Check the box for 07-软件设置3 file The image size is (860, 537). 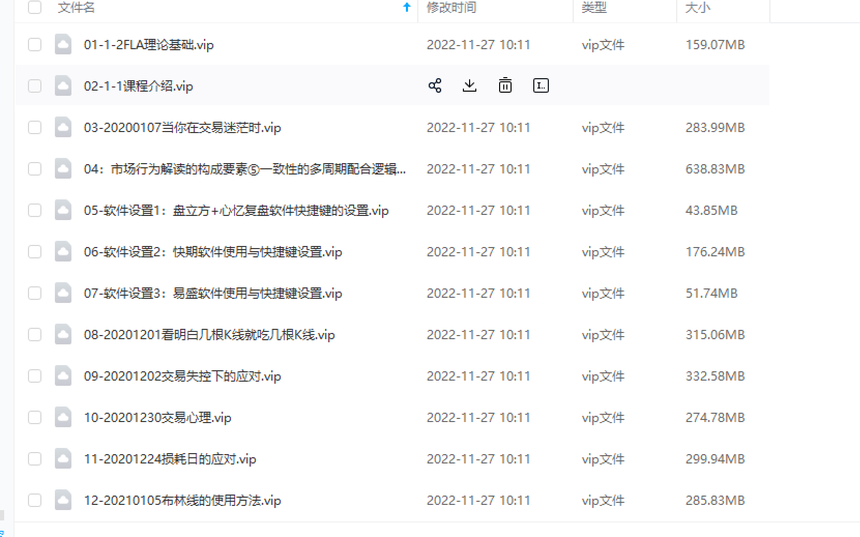tap(35, 293)
